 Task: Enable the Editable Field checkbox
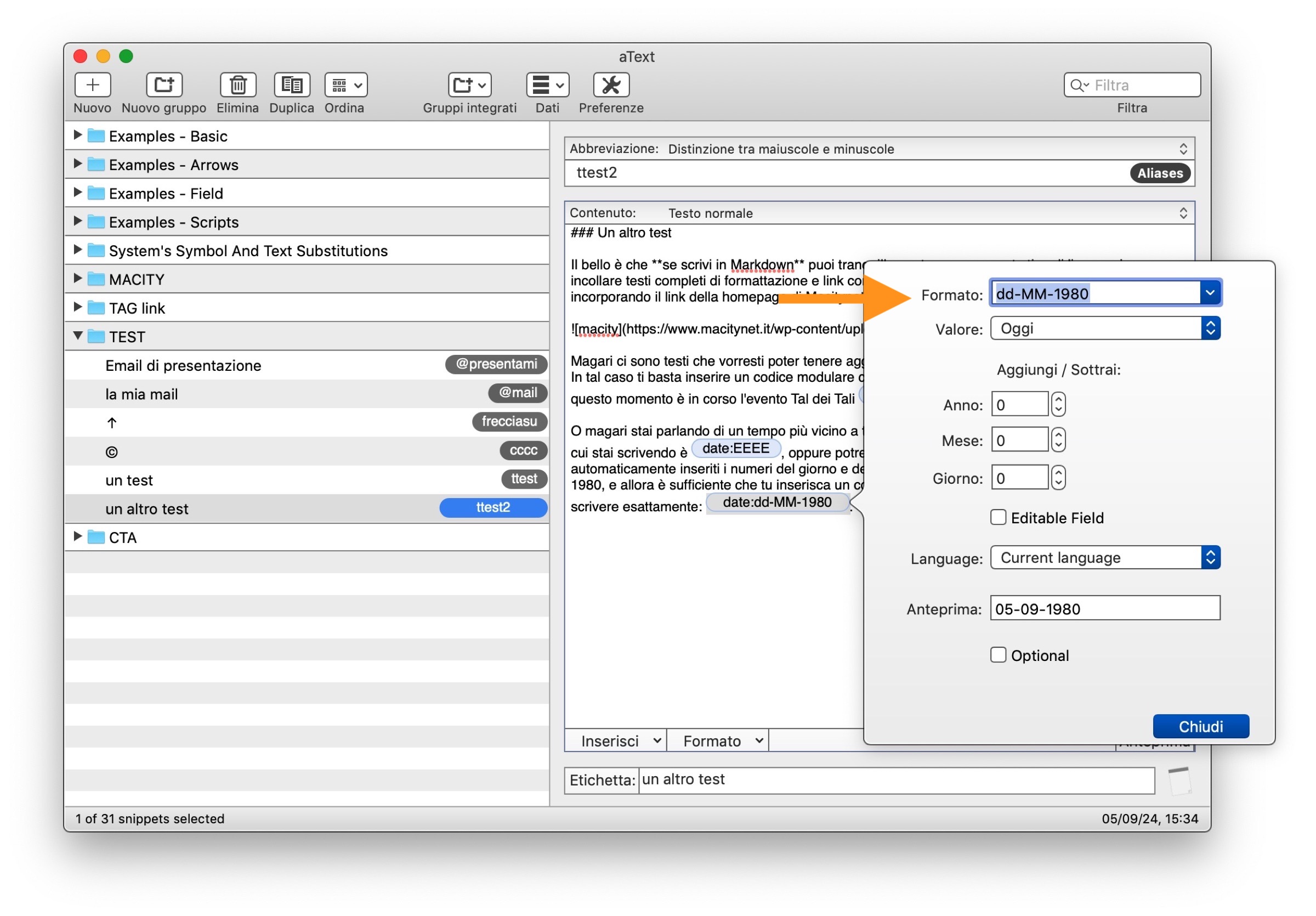(x=999, y=517)
